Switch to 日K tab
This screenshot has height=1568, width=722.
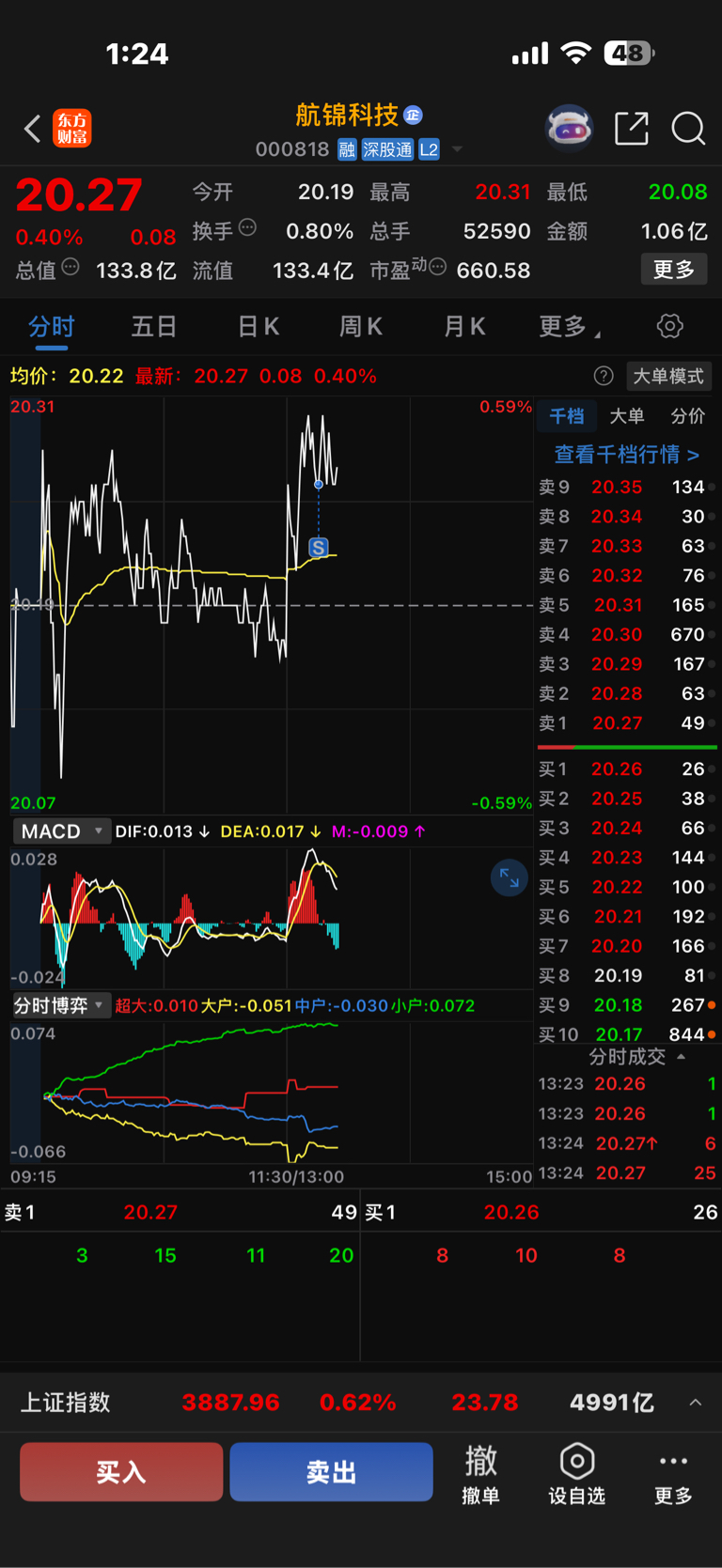point(258,326)
